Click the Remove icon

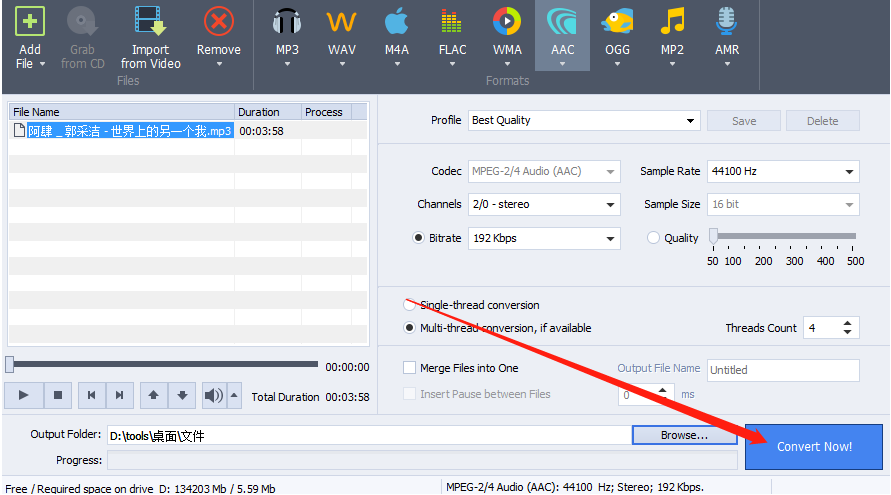(219, 22)
